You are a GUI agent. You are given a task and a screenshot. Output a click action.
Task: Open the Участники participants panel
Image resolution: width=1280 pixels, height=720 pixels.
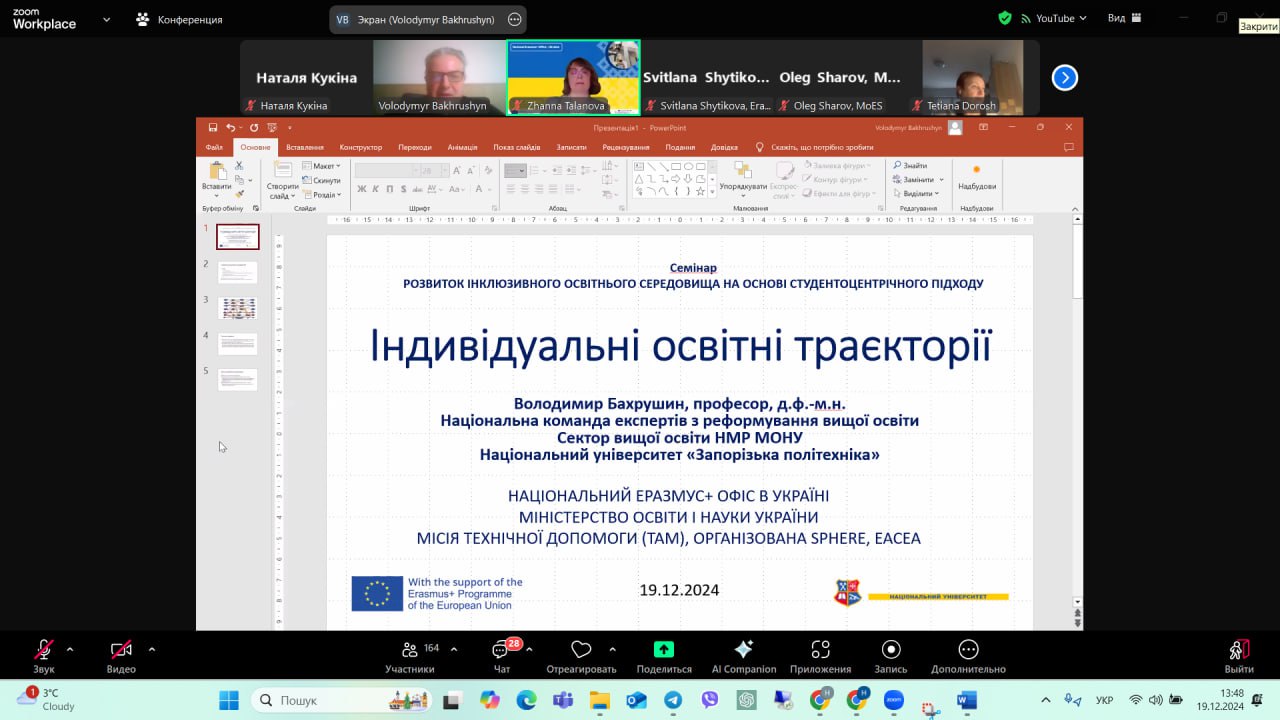[x=410, y=651]
